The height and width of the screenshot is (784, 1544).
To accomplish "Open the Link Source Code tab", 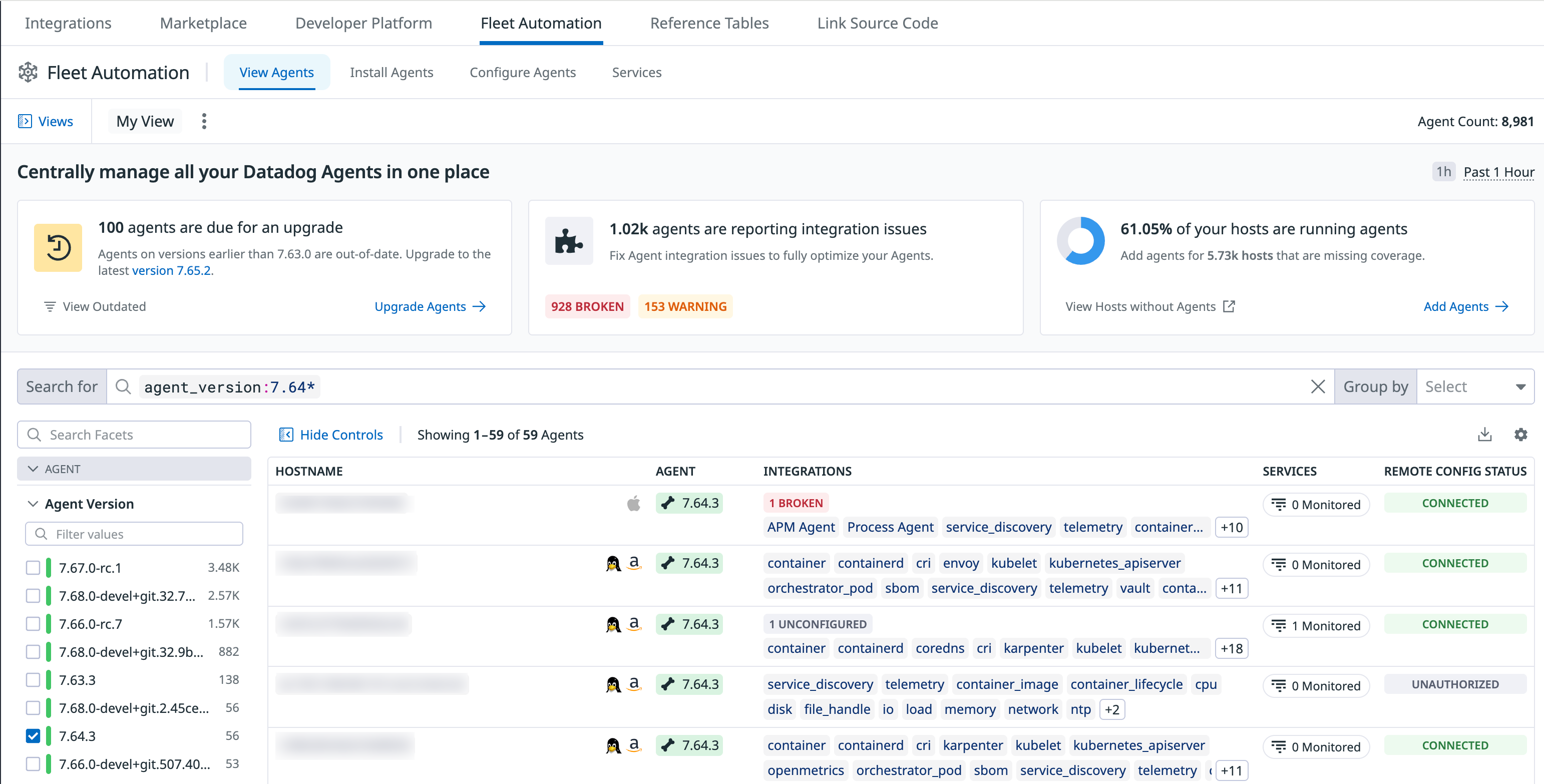I will click(878, 23).
